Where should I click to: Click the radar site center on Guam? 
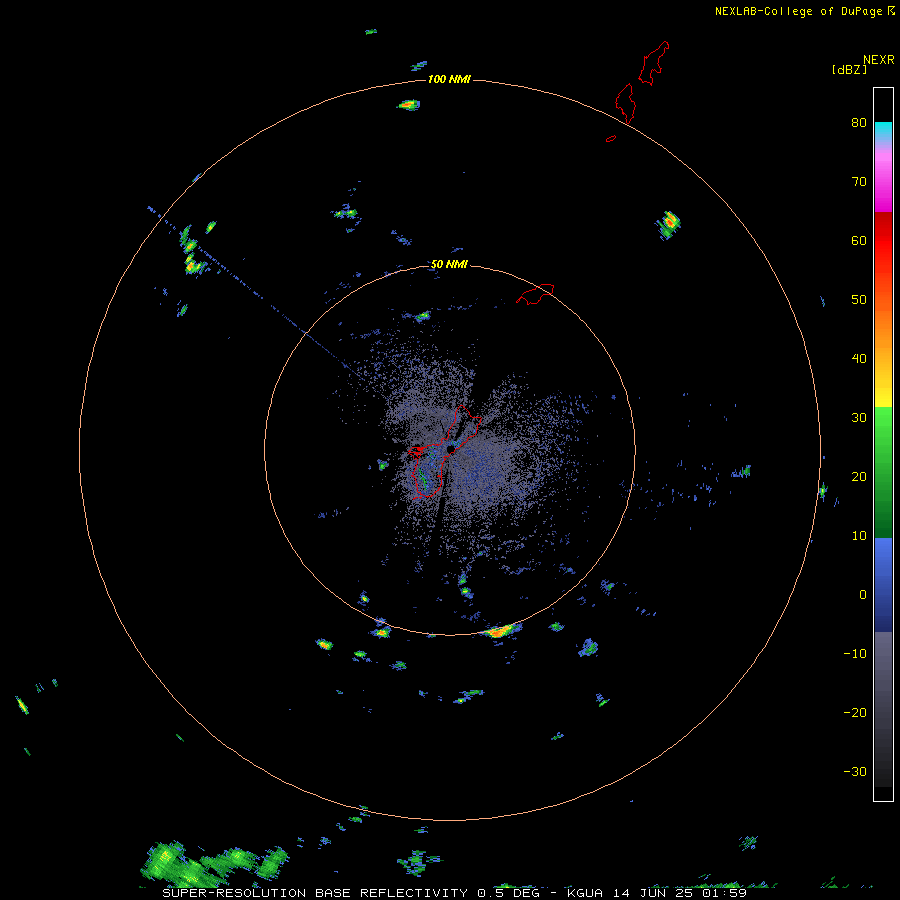(x=450, y=449)
